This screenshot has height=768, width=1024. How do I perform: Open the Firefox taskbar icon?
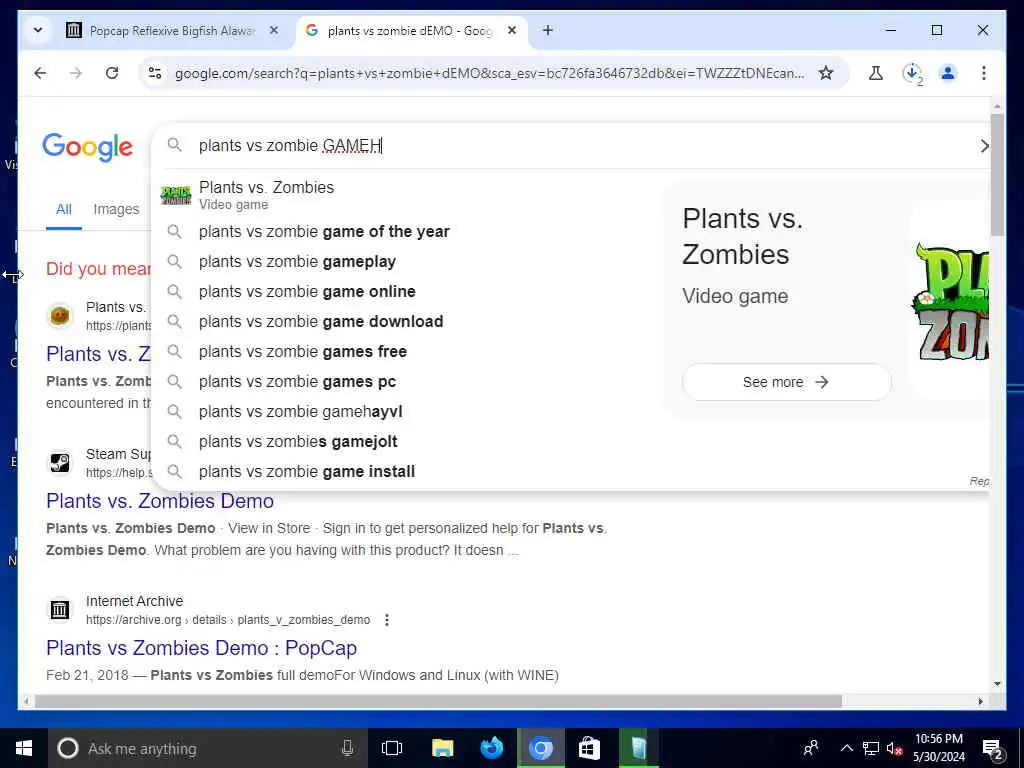[492, 748]
